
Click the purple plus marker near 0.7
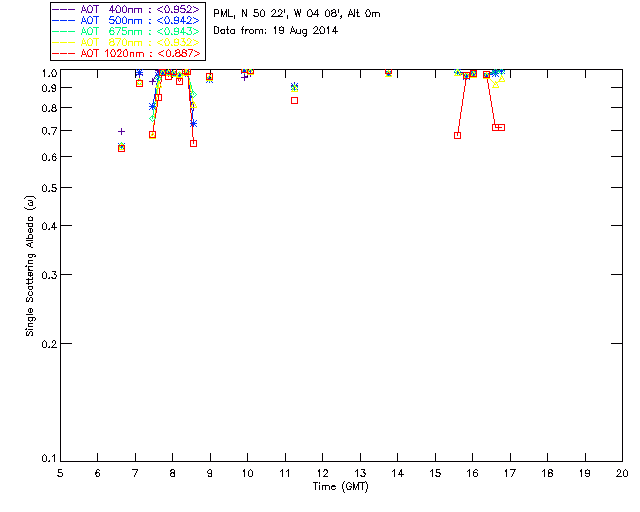click(121, 131)
